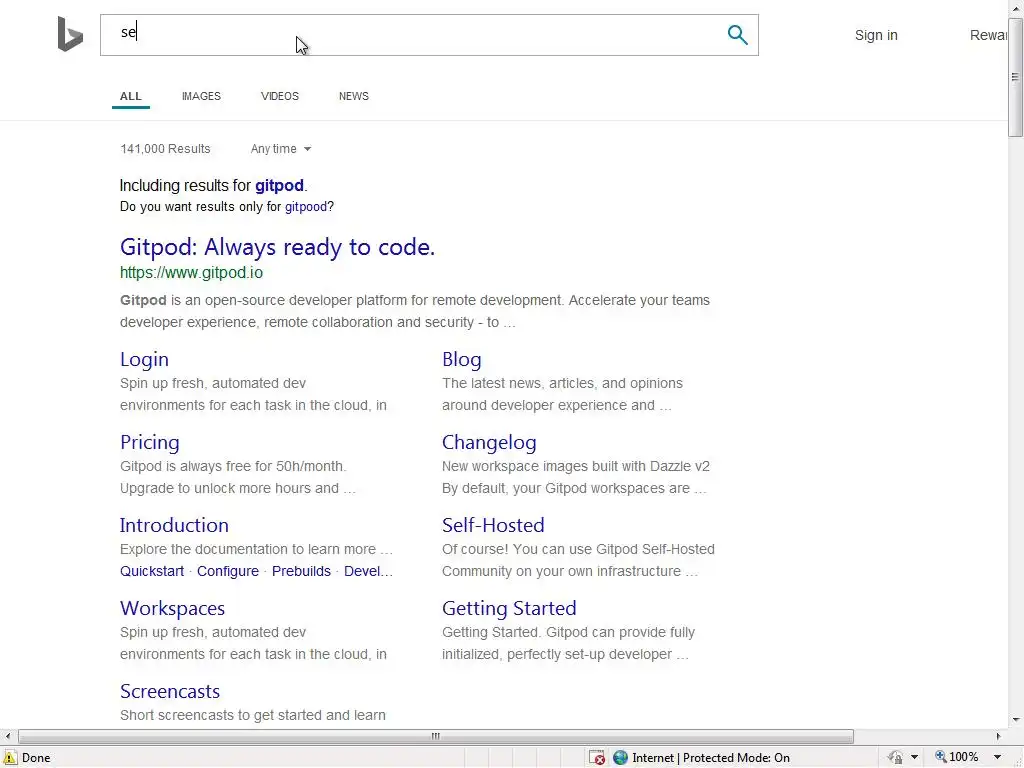1024x768 pixels.
Task: Click the horizontal scrollbar right arrow
Action: click(998, 737)
